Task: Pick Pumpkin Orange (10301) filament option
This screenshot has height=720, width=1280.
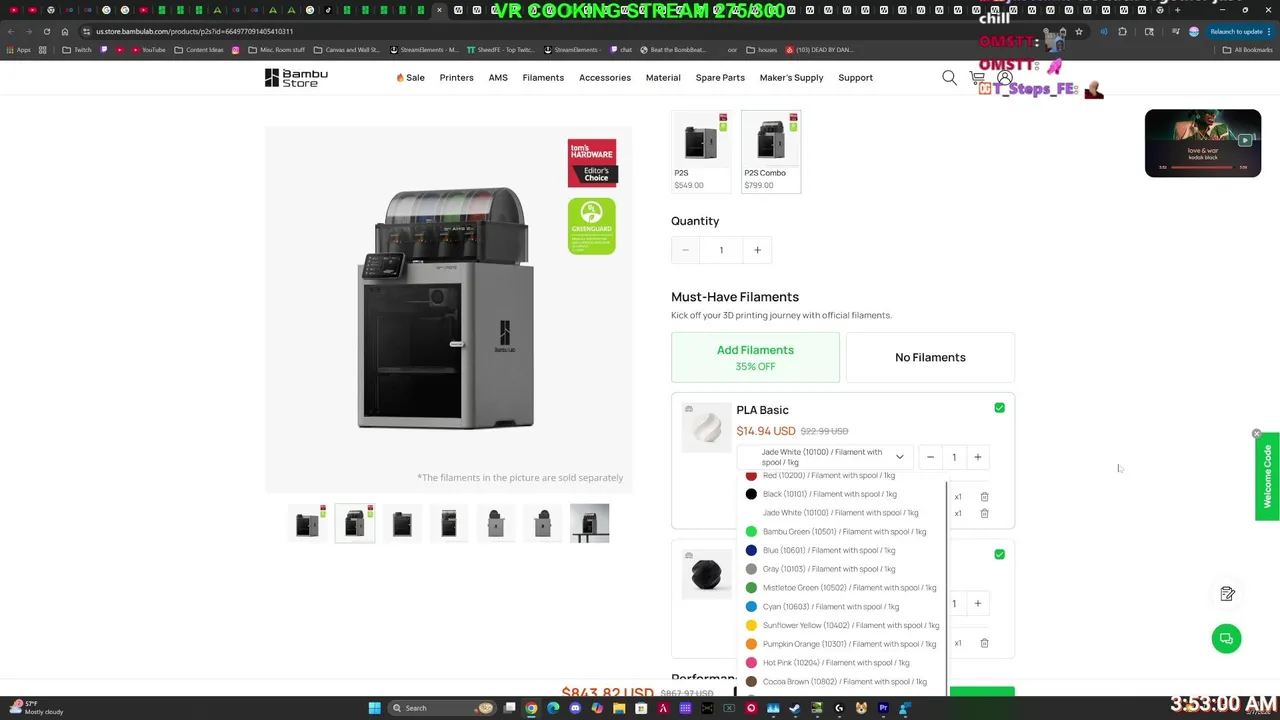Action: pos(841,644)
